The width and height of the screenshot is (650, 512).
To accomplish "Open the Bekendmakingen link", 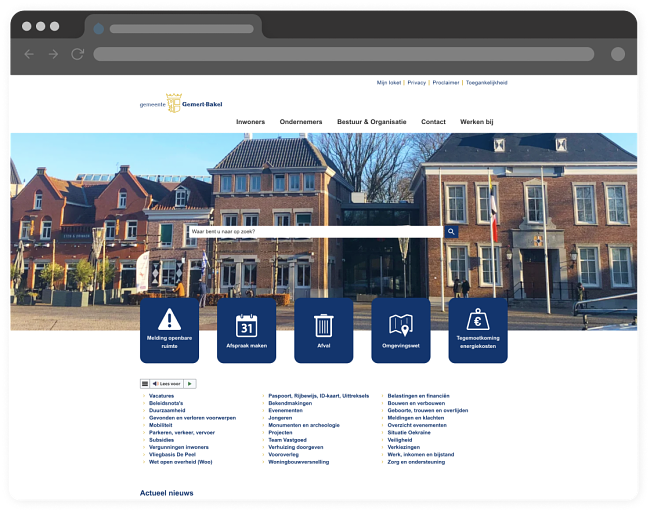I will coord(290,403).
